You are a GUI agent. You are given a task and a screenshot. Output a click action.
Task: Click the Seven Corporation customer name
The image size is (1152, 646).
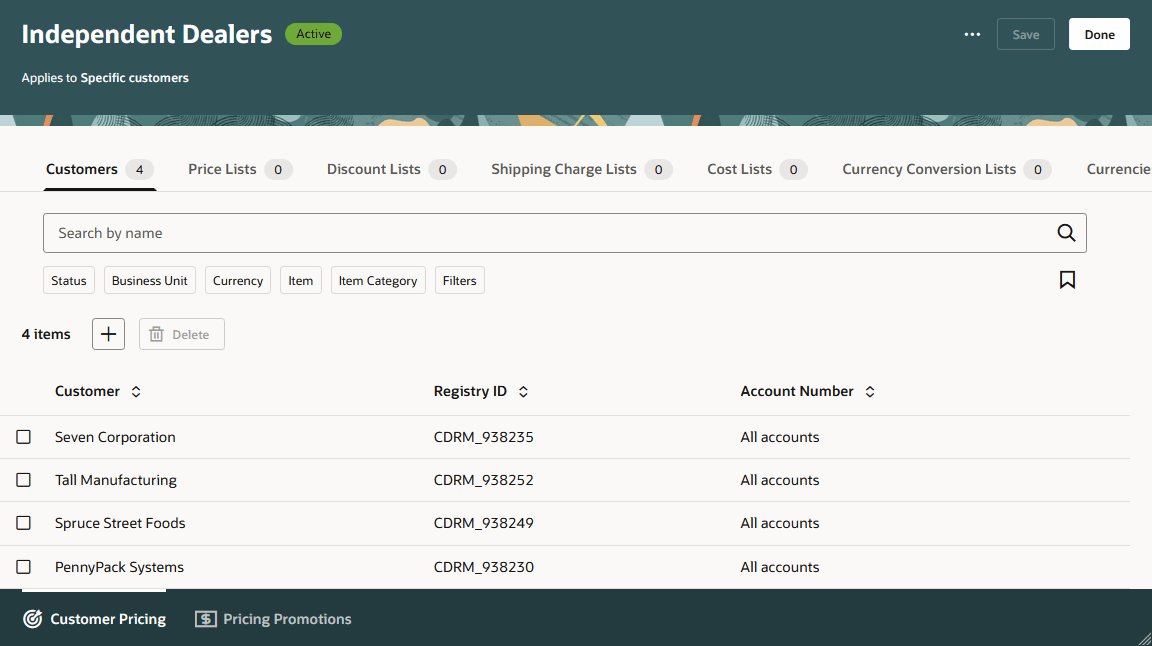click(x=115, y=437)
